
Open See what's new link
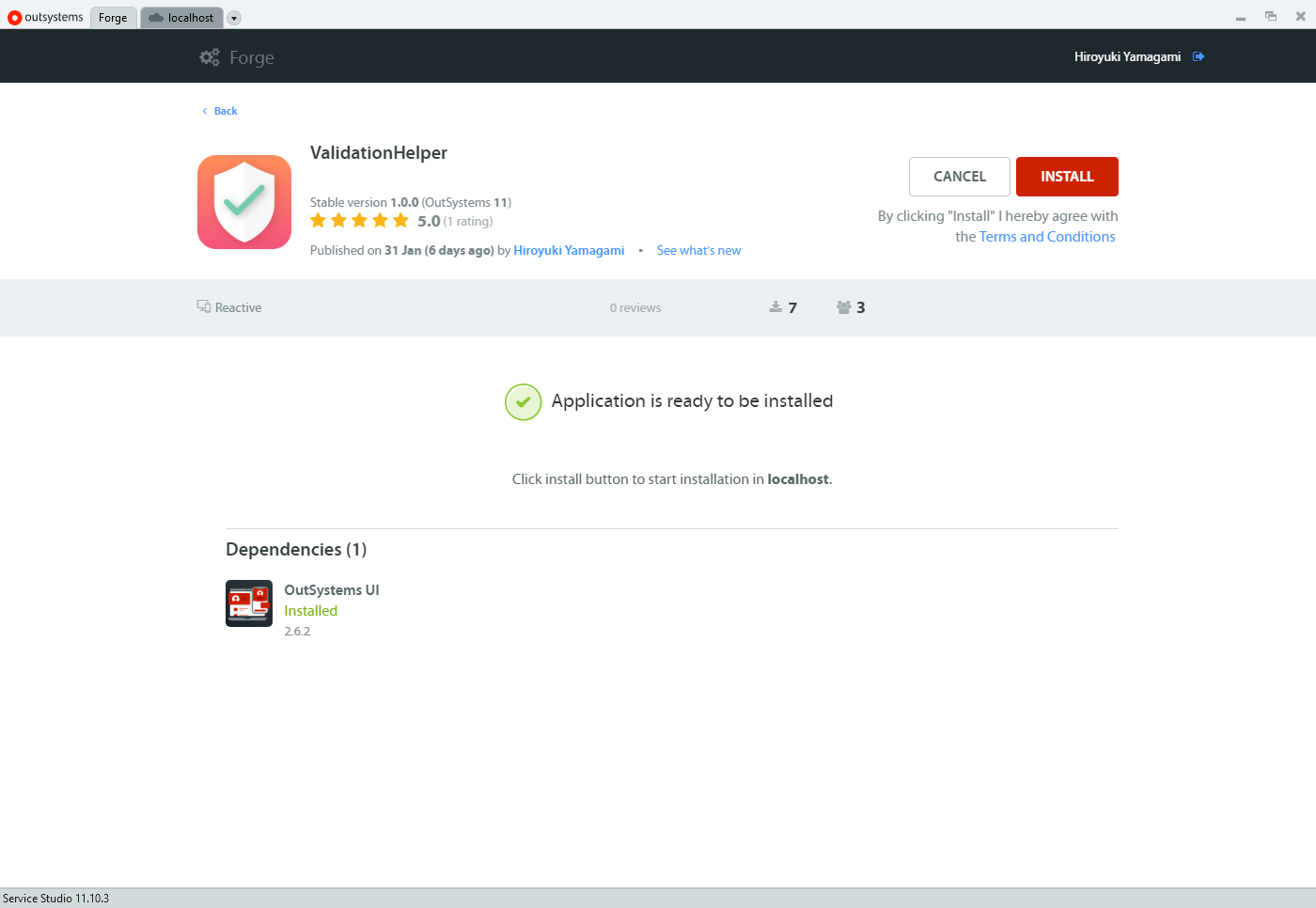point(698,251)
